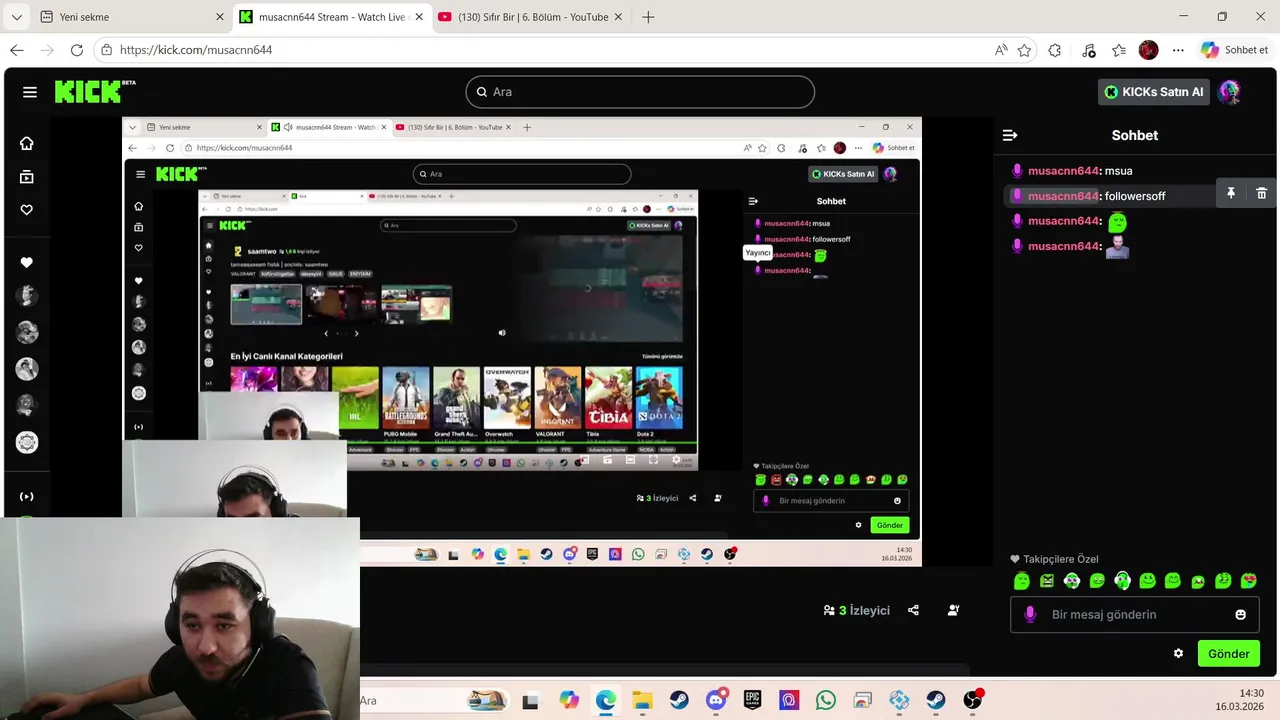Focus the 'Bir mesaj gönderin' chat input

pyautogui.click(x=1134, y=614)
